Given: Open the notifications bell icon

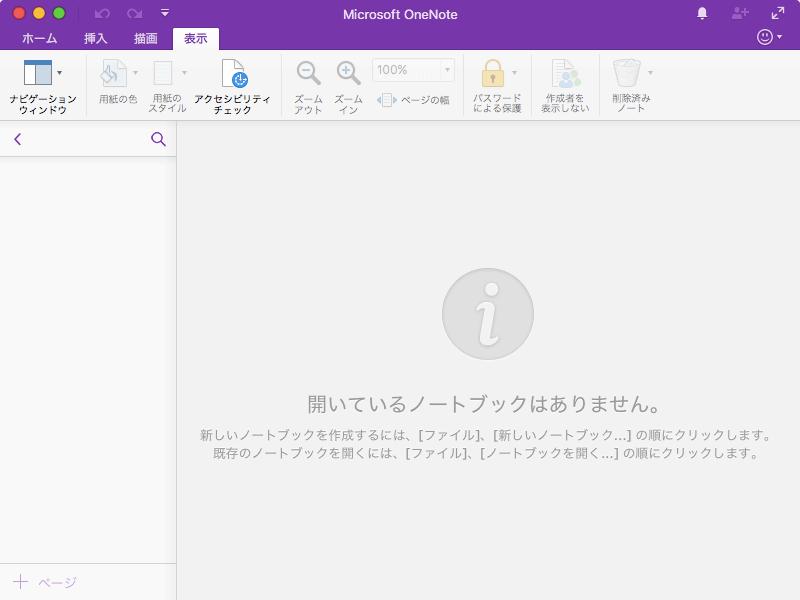Looking at the screenshot, I should (x=702, y=14).
